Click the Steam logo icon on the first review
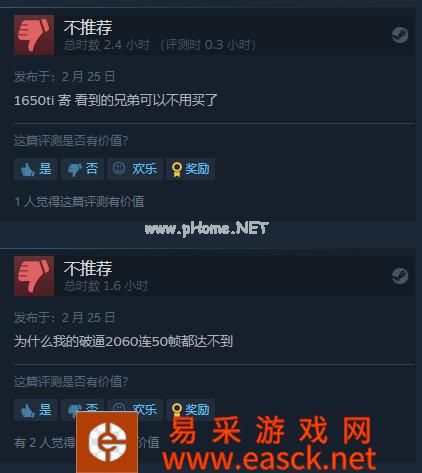Image resolution: width=422 pixels, height=473 pixels. coord(400,35)
